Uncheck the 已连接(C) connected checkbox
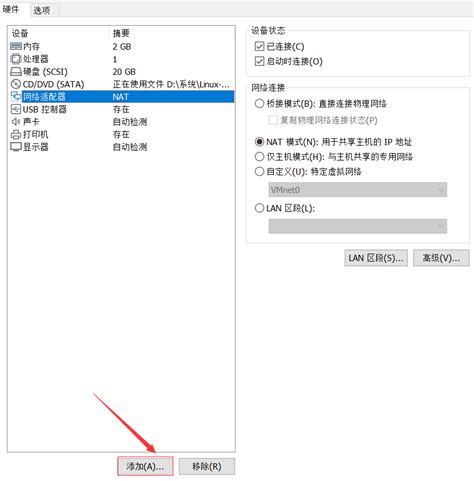Viewport: 474px width, 481px height. 259,46
